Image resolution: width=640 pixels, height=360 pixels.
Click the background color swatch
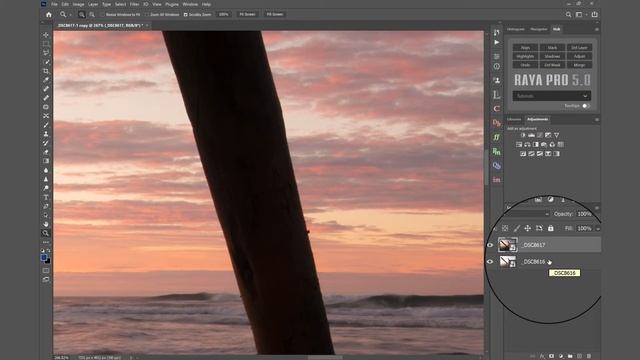48,261
